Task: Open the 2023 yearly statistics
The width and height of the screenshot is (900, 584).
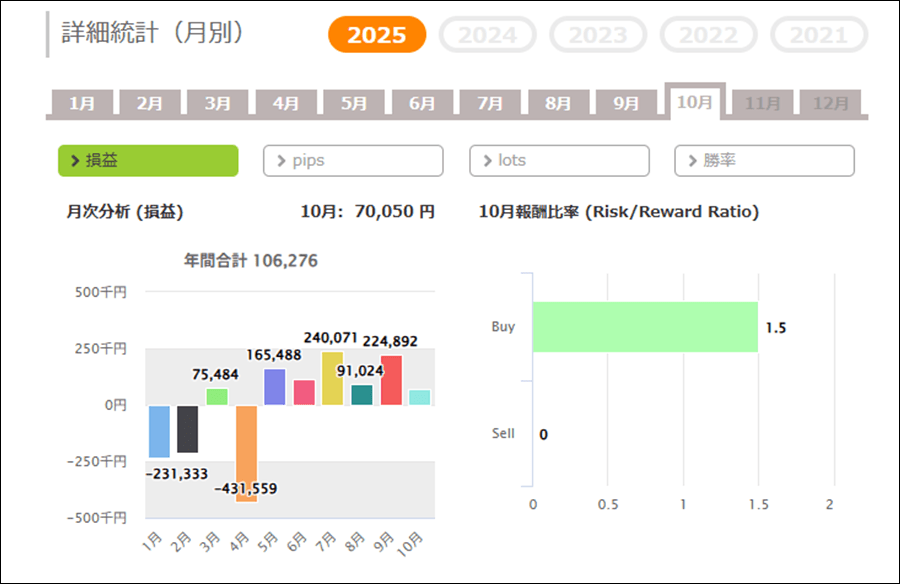Action: 598,36
